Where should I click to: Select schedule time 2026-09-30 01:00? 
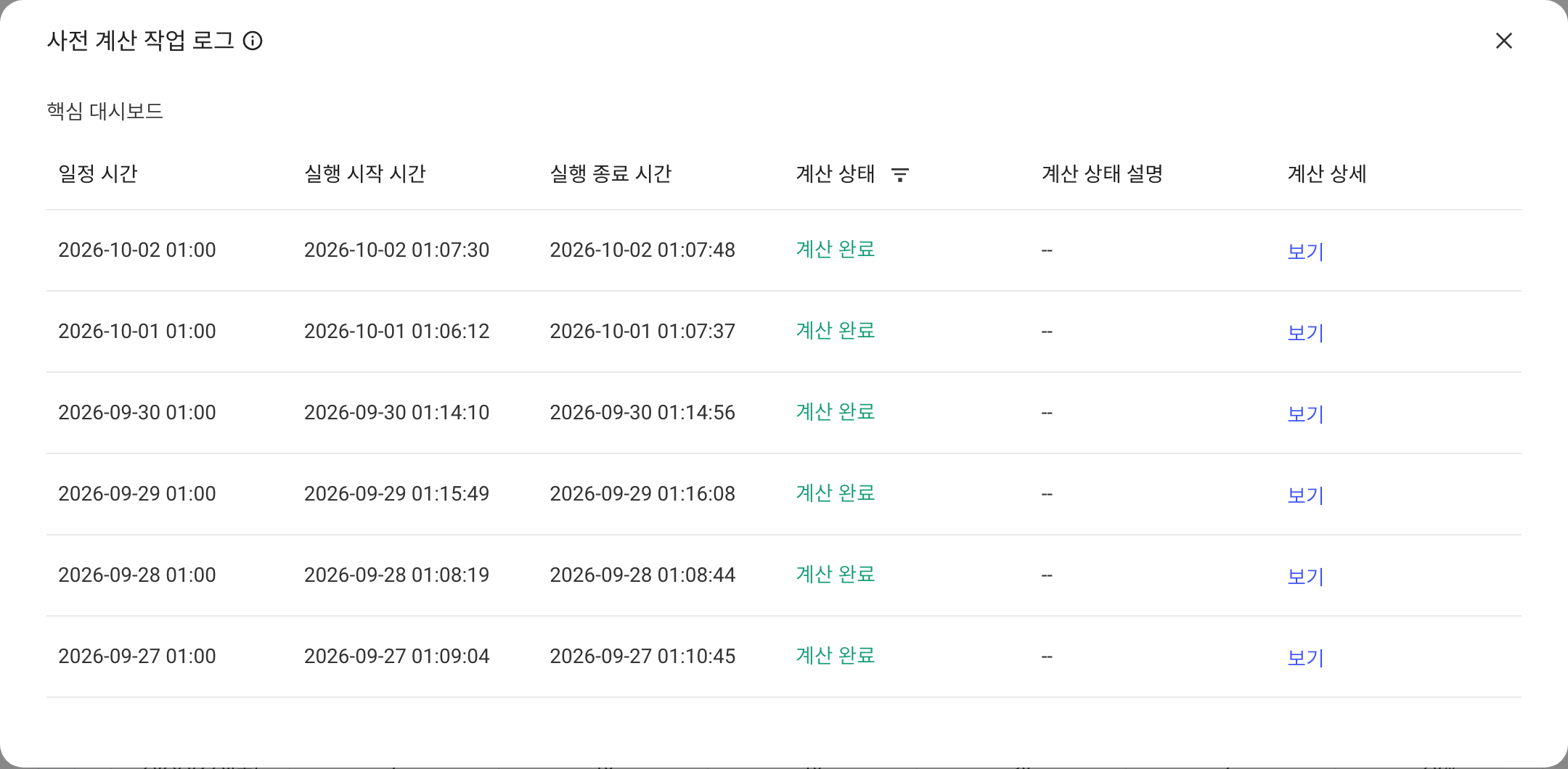(137, 413)
